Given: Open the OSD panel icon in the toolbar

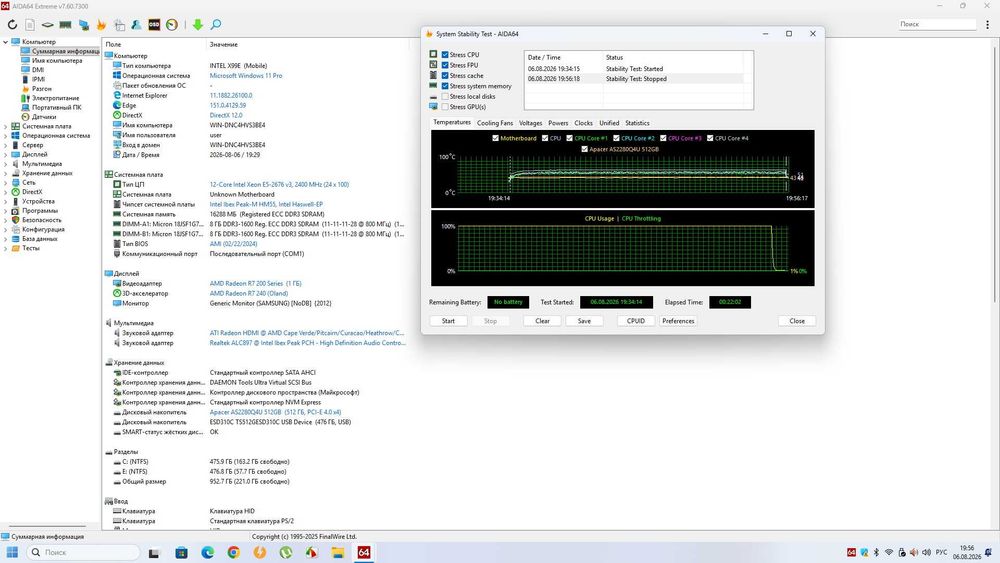Looking at the screenshot, I should coord(154,25).
